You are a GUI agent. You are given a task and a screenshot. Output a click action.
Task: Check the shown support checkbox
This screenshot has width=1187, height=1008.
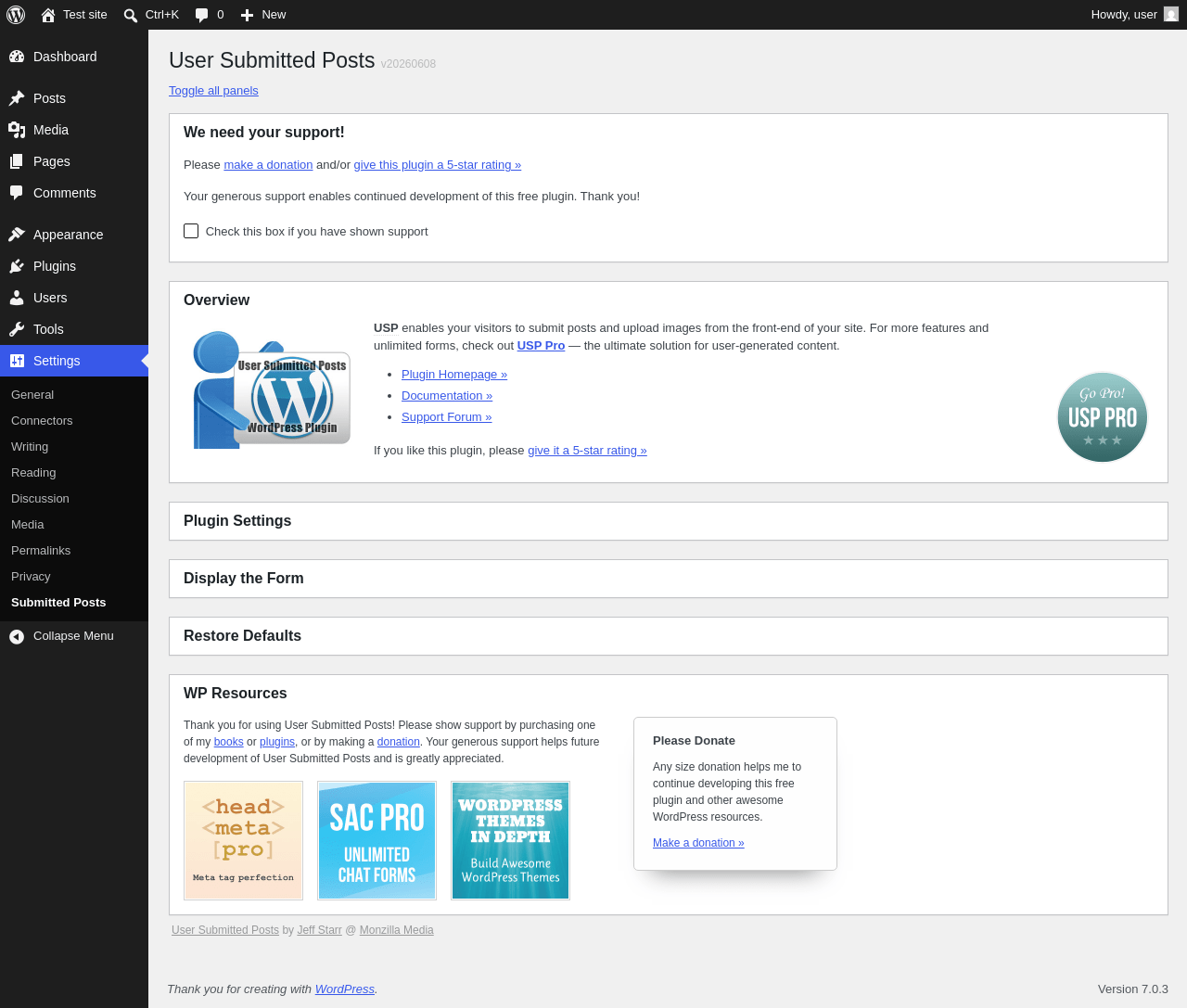tap(191, 231)
